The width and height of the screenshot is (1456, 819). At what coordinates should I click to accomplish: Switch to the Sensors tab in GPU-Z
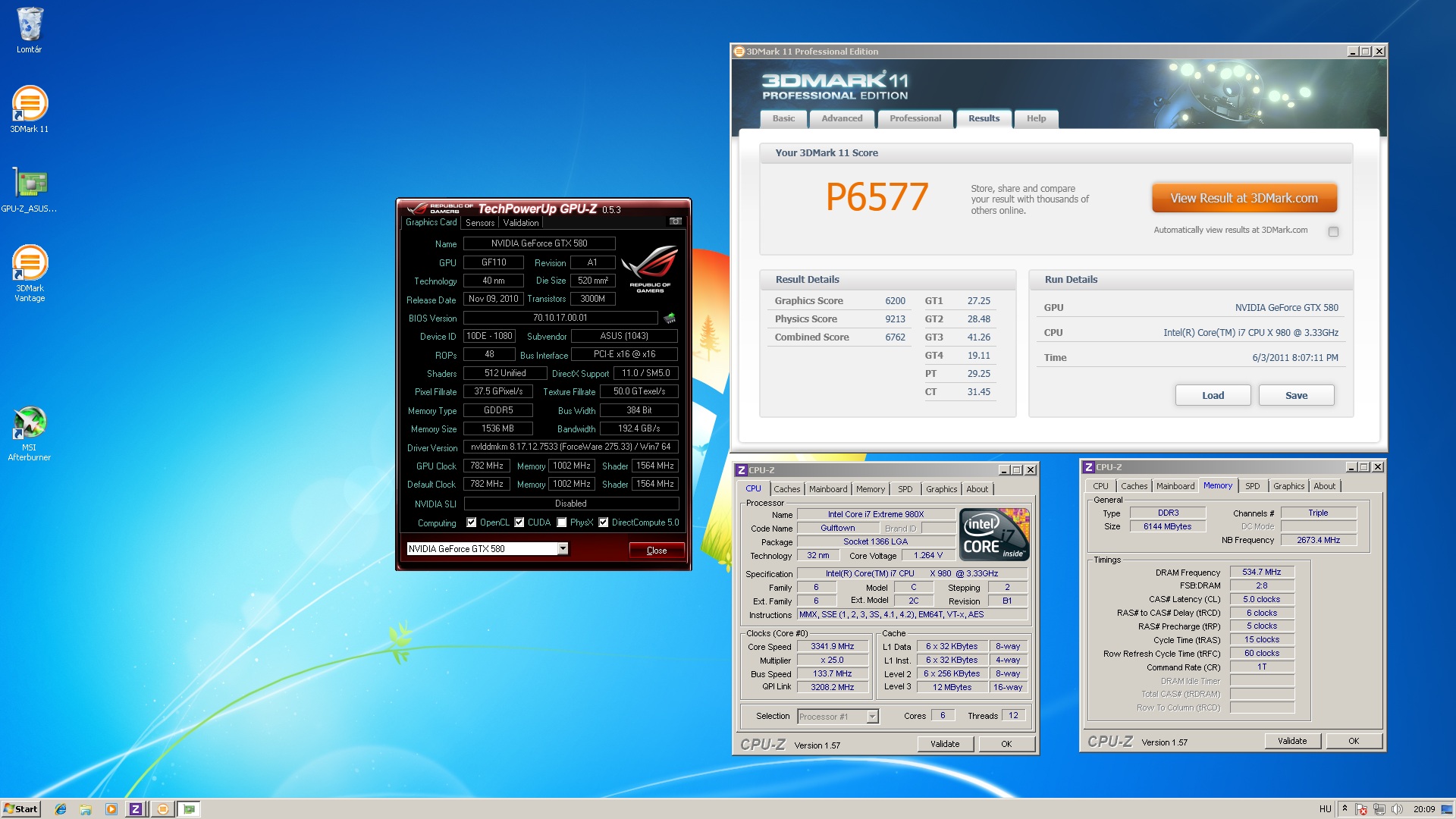click(480, 223)
